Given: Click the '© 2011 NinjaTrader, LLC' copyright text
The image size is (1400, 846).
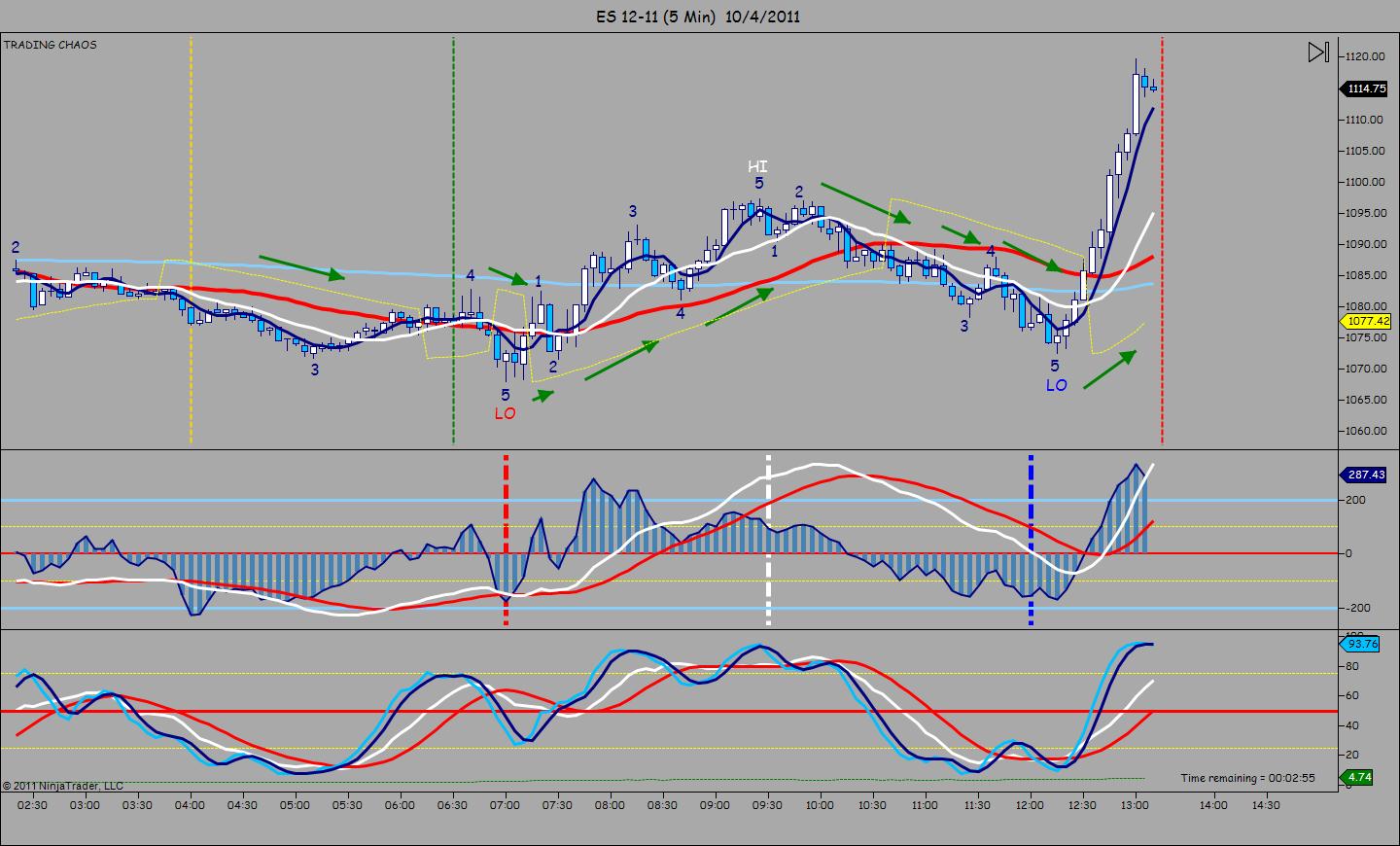Looking at the screenshot, I should pos(63,786).
